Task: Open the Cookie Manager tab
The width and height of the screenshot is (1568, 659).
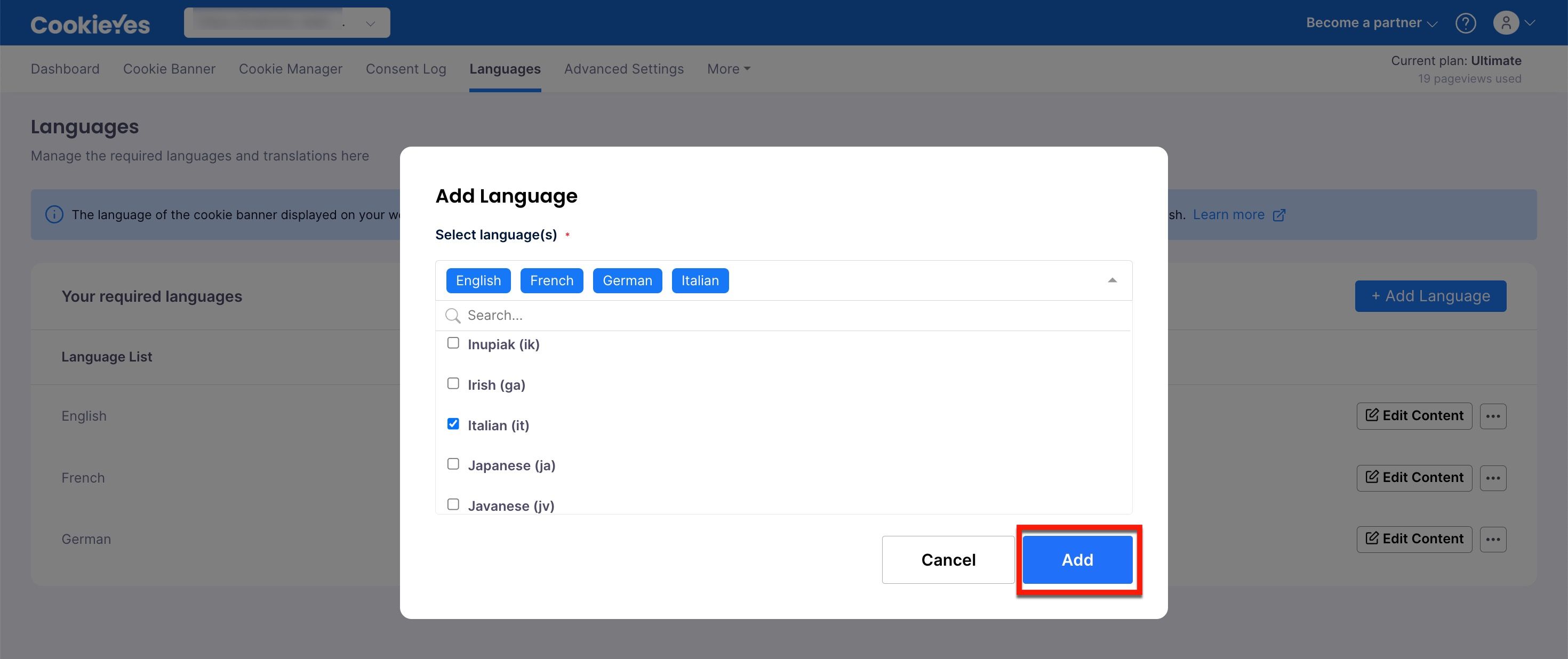Action: pyautogui.click(x=290, y=69)
